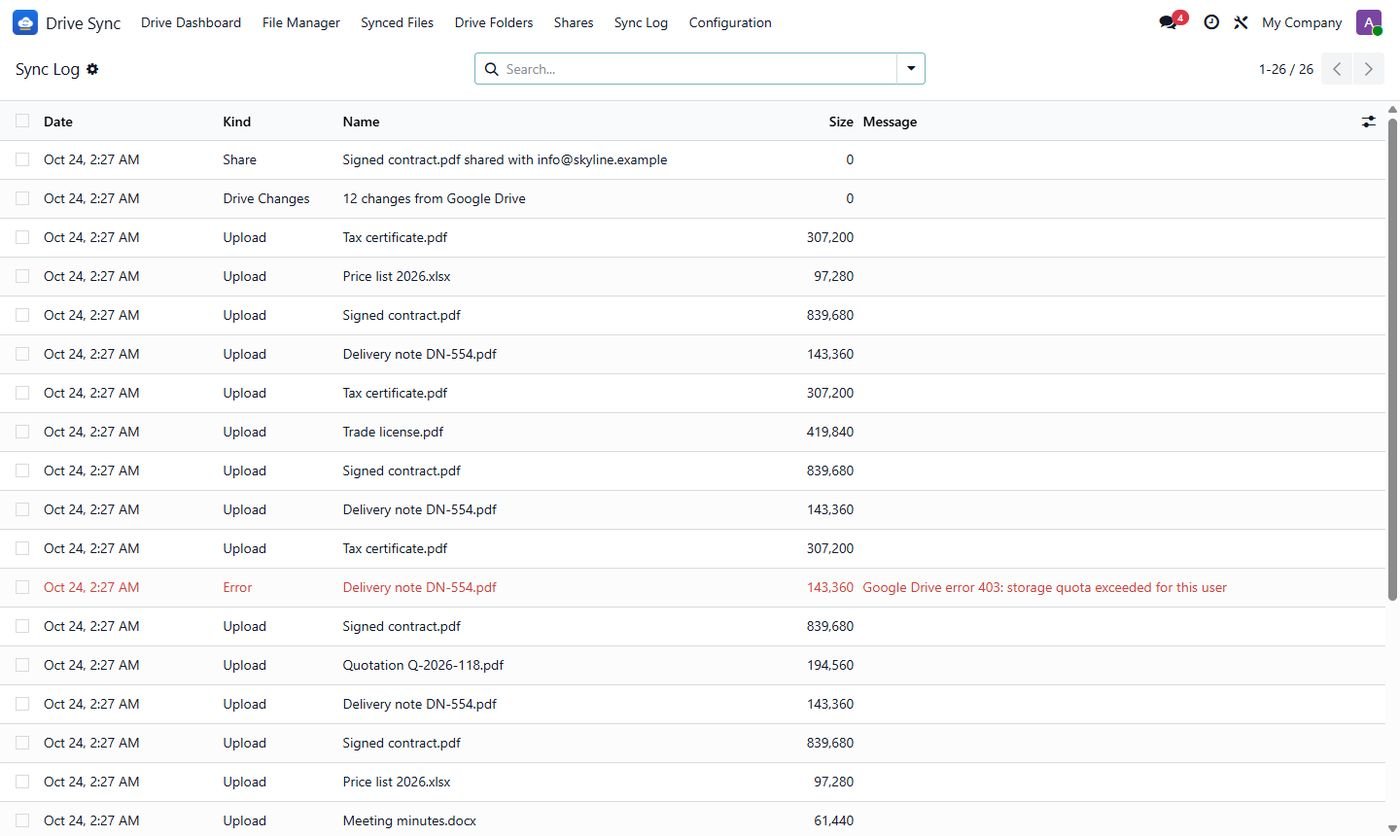Open the Sync Log settings gear
This screenshot has width=1400, height=836.
pyautogui.click(x=93, y=69)
